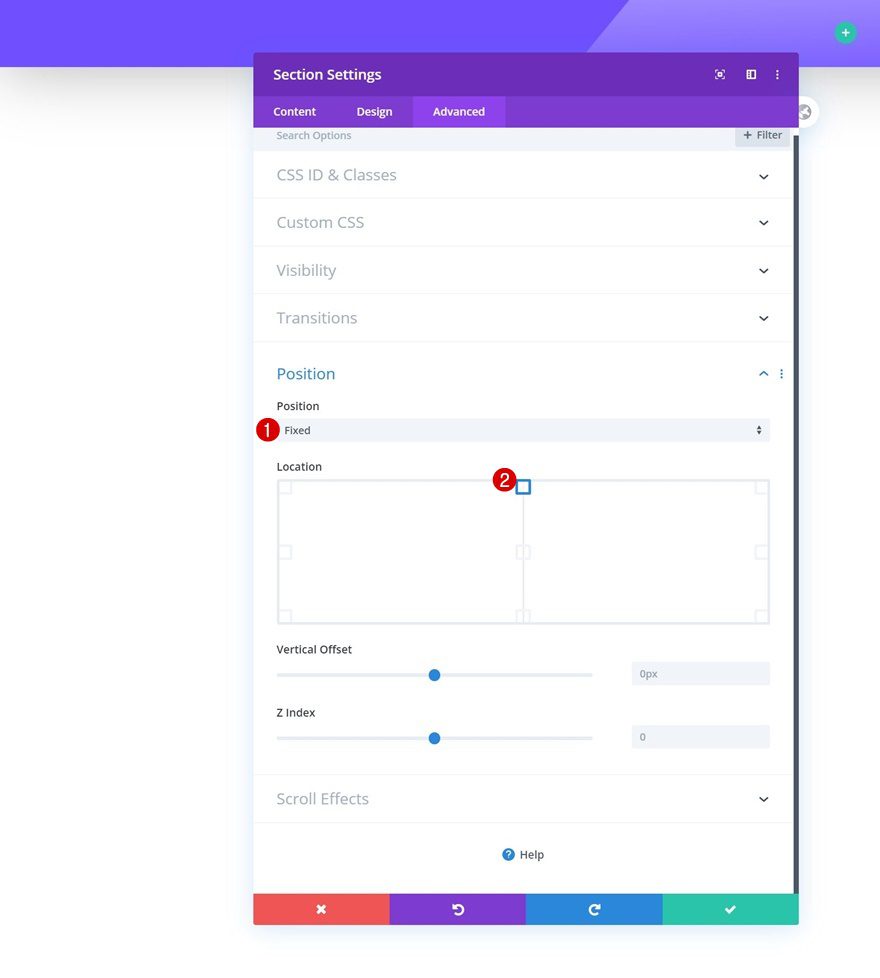Click the blue Help question mark icon
This screenshot has height=978, width=880.
(x=508, y=855)
